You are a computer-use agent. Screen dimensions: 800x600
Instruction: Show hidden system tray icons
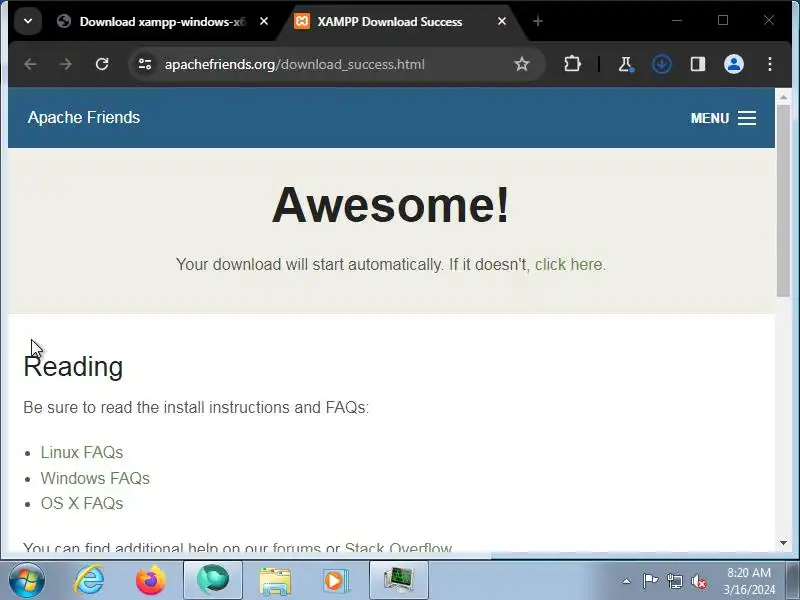pos(627,581)
